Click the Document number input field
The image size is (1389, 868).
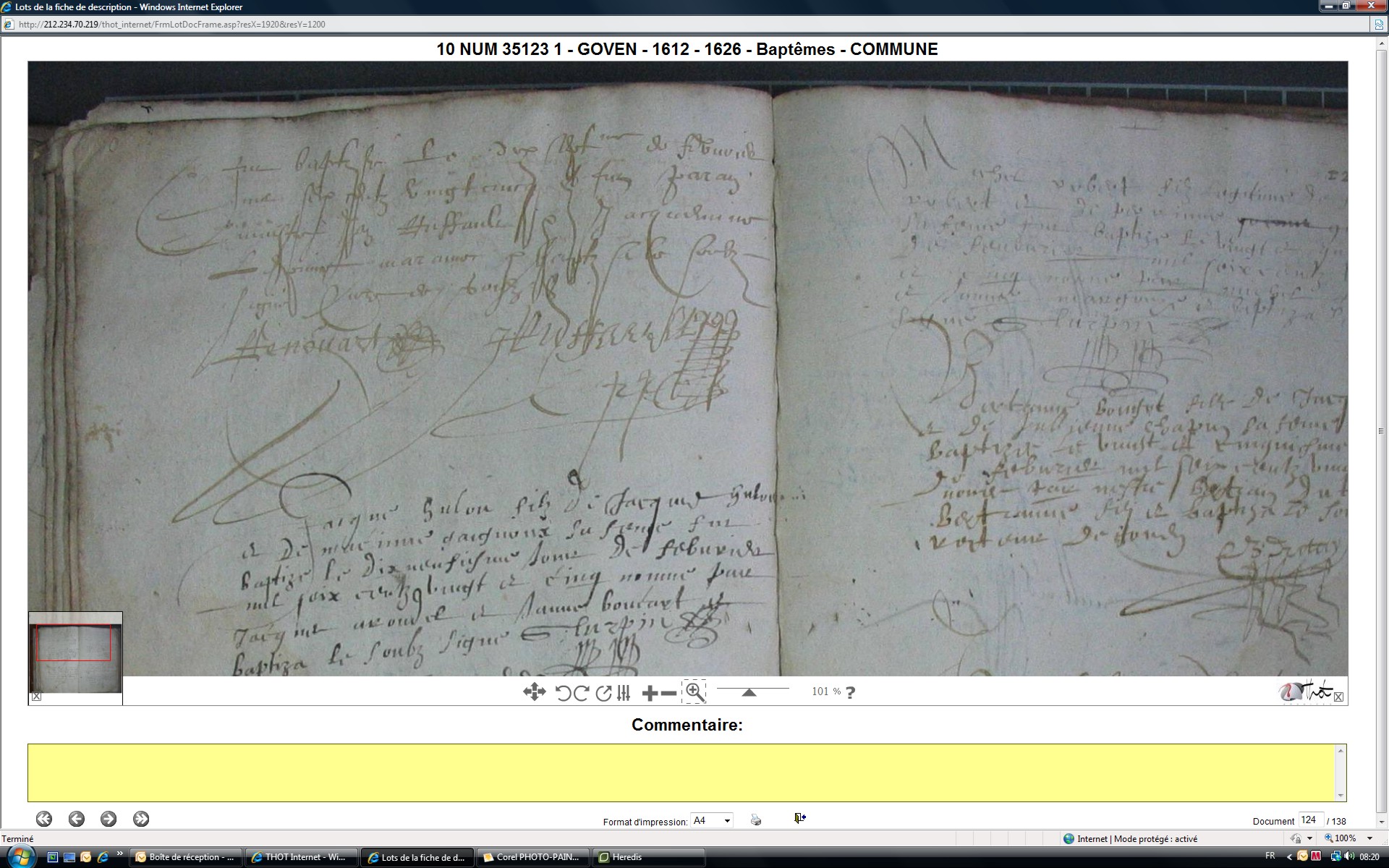pyautogui.click(x=1310, y=820)
